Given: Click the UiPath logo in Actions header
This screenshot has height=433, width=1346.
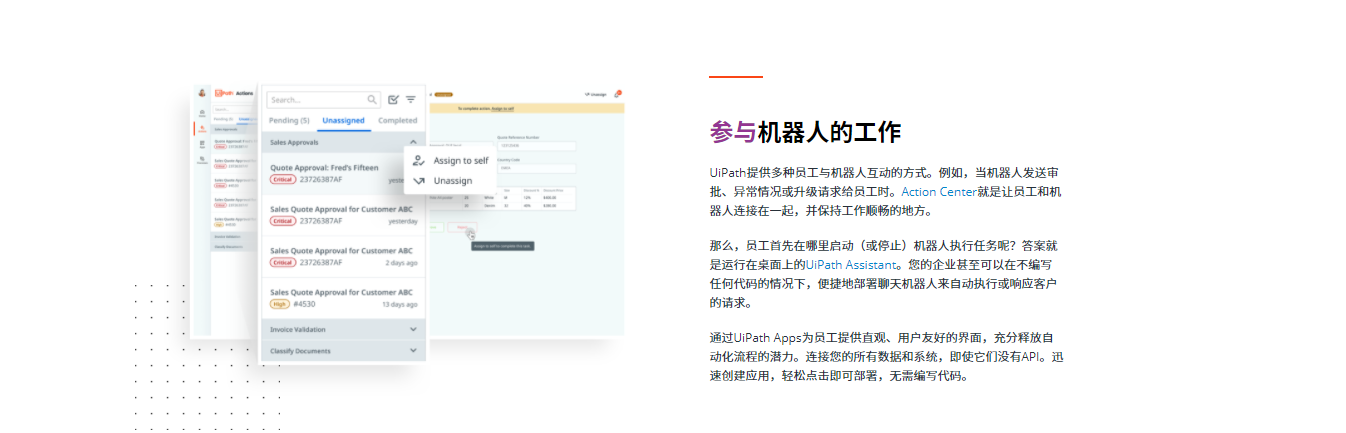Looking at the screenshot, I should (x=224, y=92).
